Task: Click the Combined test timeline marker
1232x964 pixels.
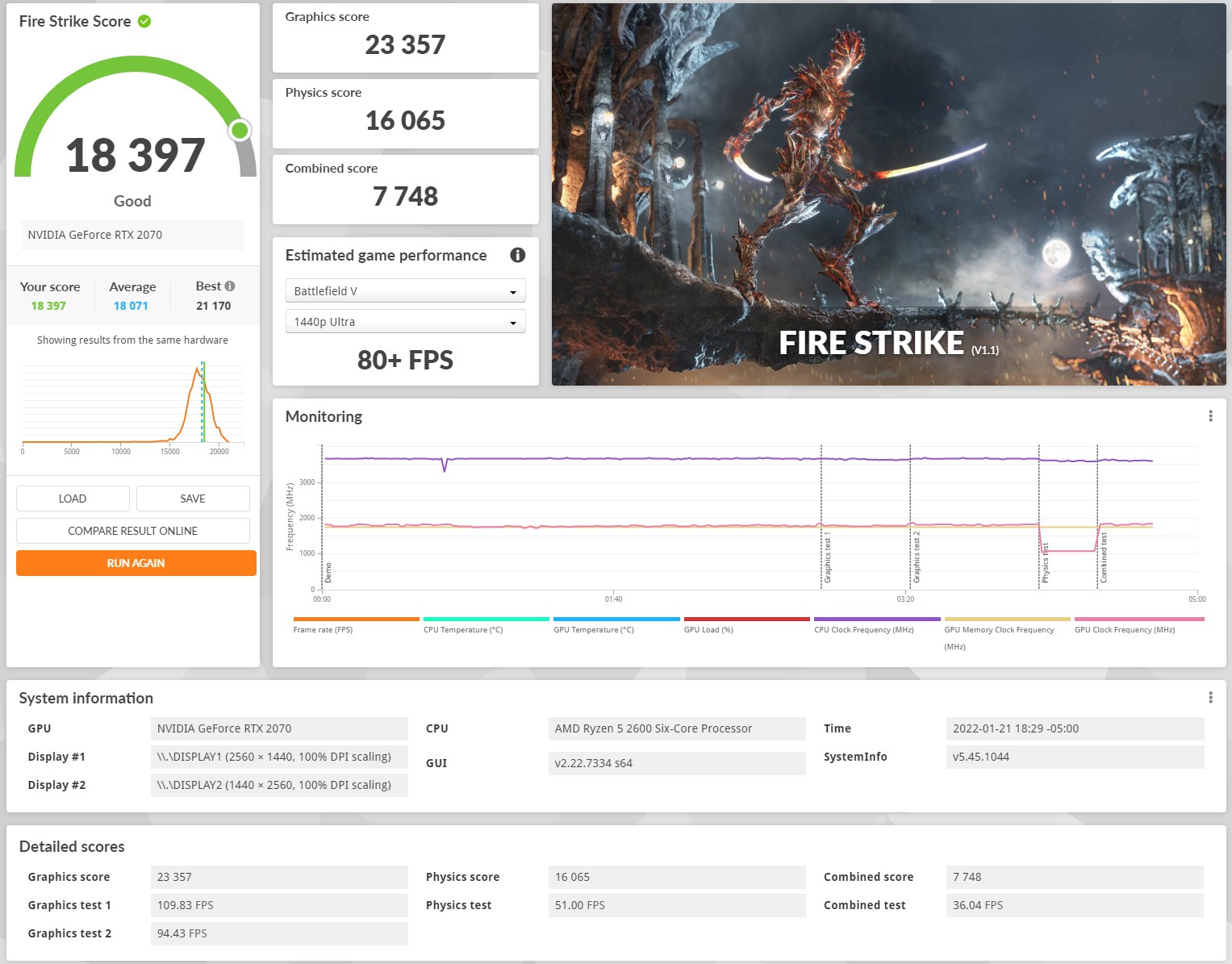Action: click(x=1103, y=558)
